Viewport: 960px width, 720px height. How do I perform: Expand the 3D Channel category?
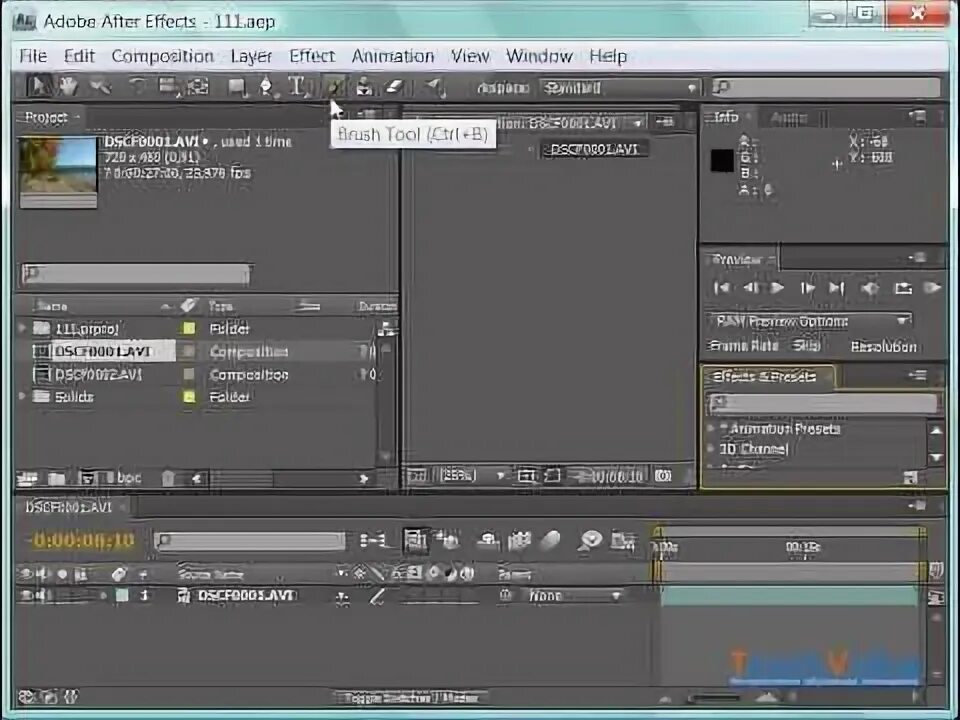tap(711, 449)
